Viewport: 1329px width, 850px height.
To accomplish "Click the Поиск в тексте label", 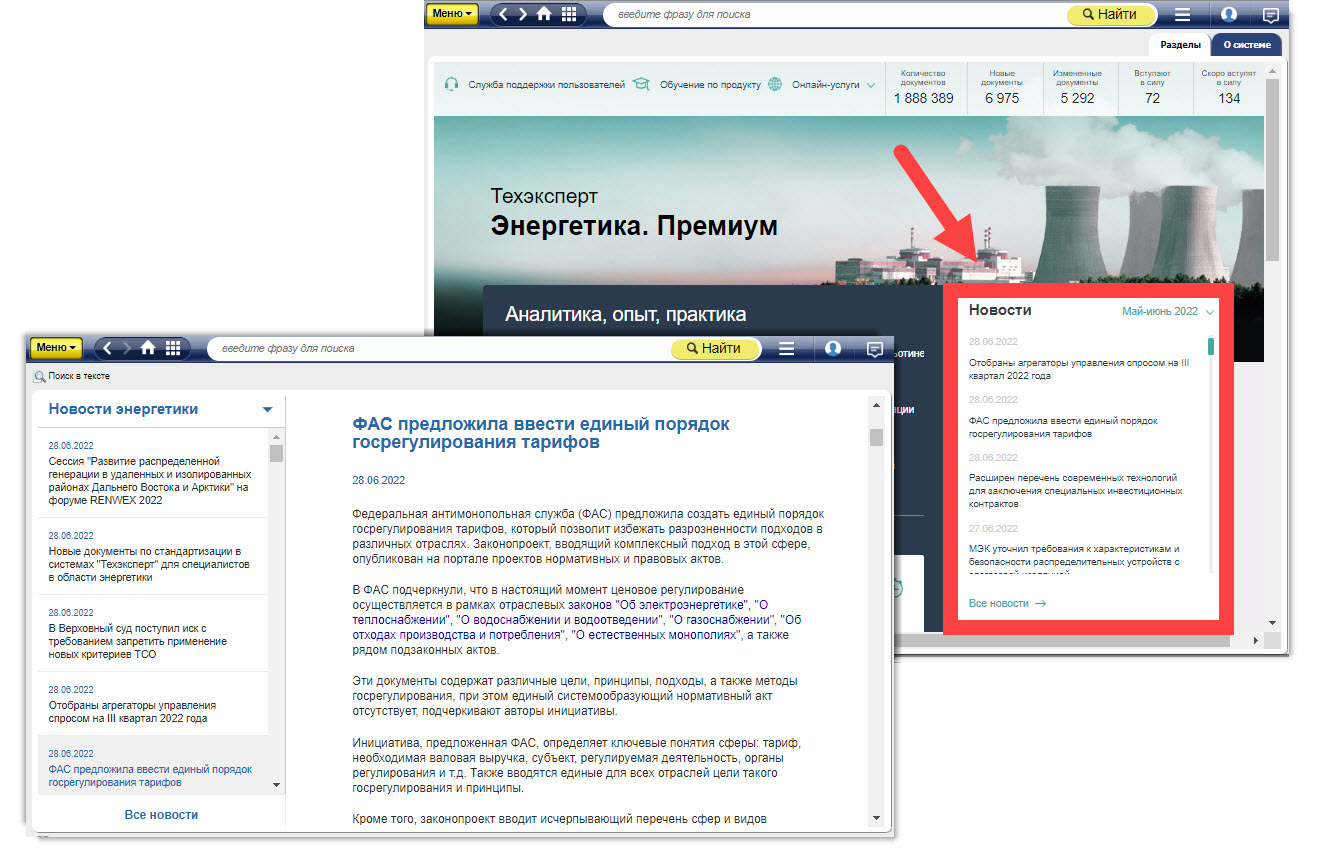I will coord(79,377).
